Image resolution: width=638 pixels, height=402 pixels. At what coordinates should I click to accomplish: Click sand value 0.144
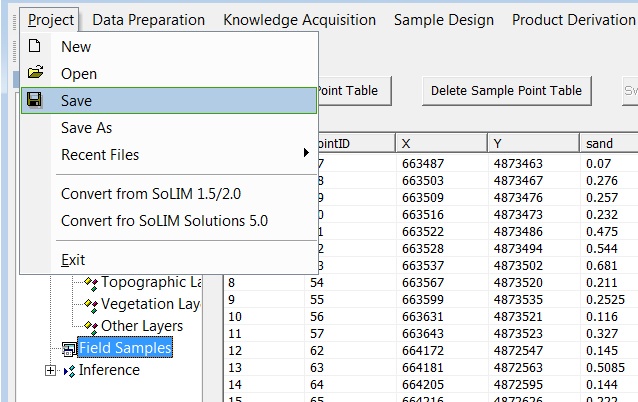609,385
